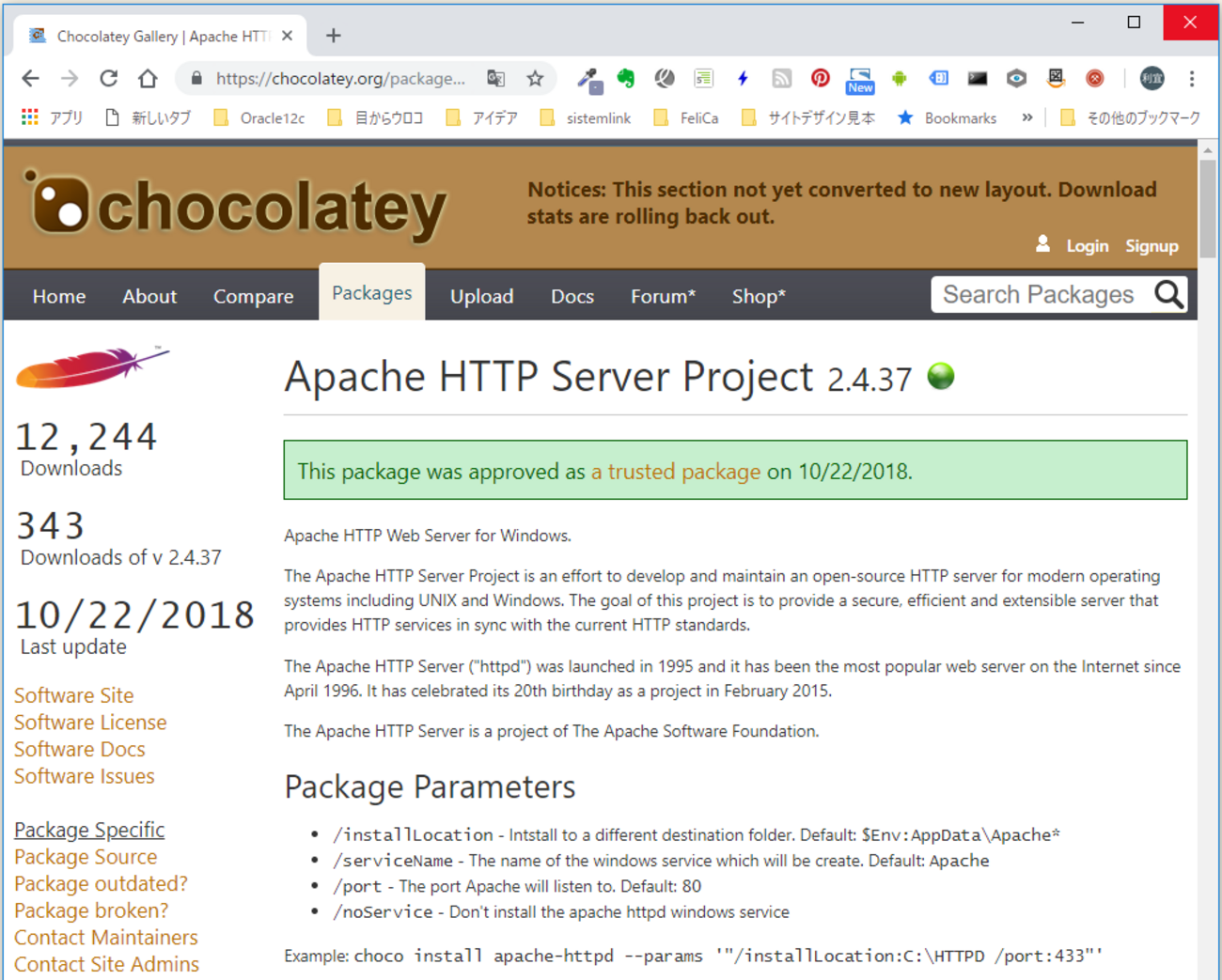1222x980 pixels.
Task: Open the sistemlink bookmark folder
Action: (x=585, y=117)
